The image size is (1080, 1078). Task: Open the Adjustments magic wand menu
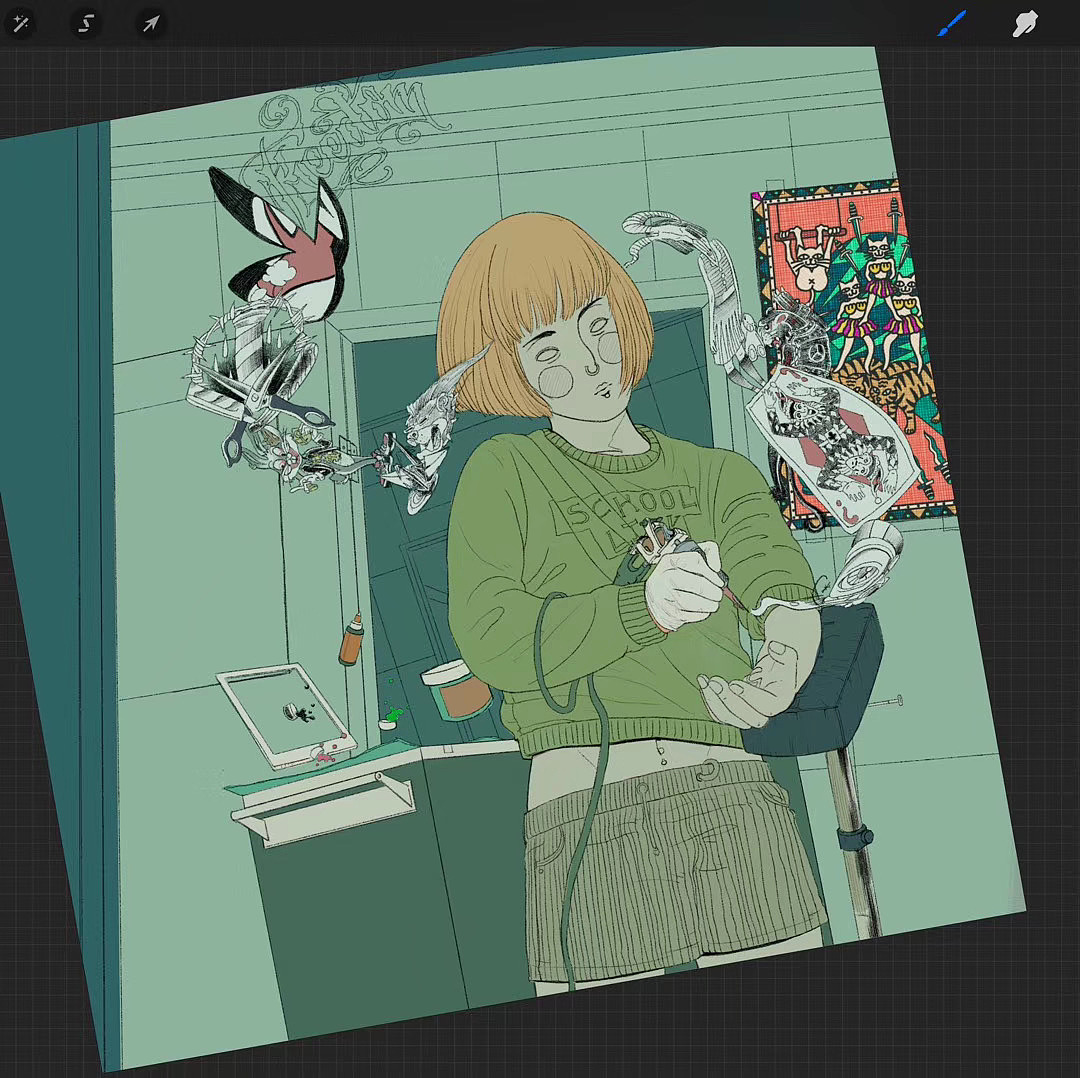(21, 23)
